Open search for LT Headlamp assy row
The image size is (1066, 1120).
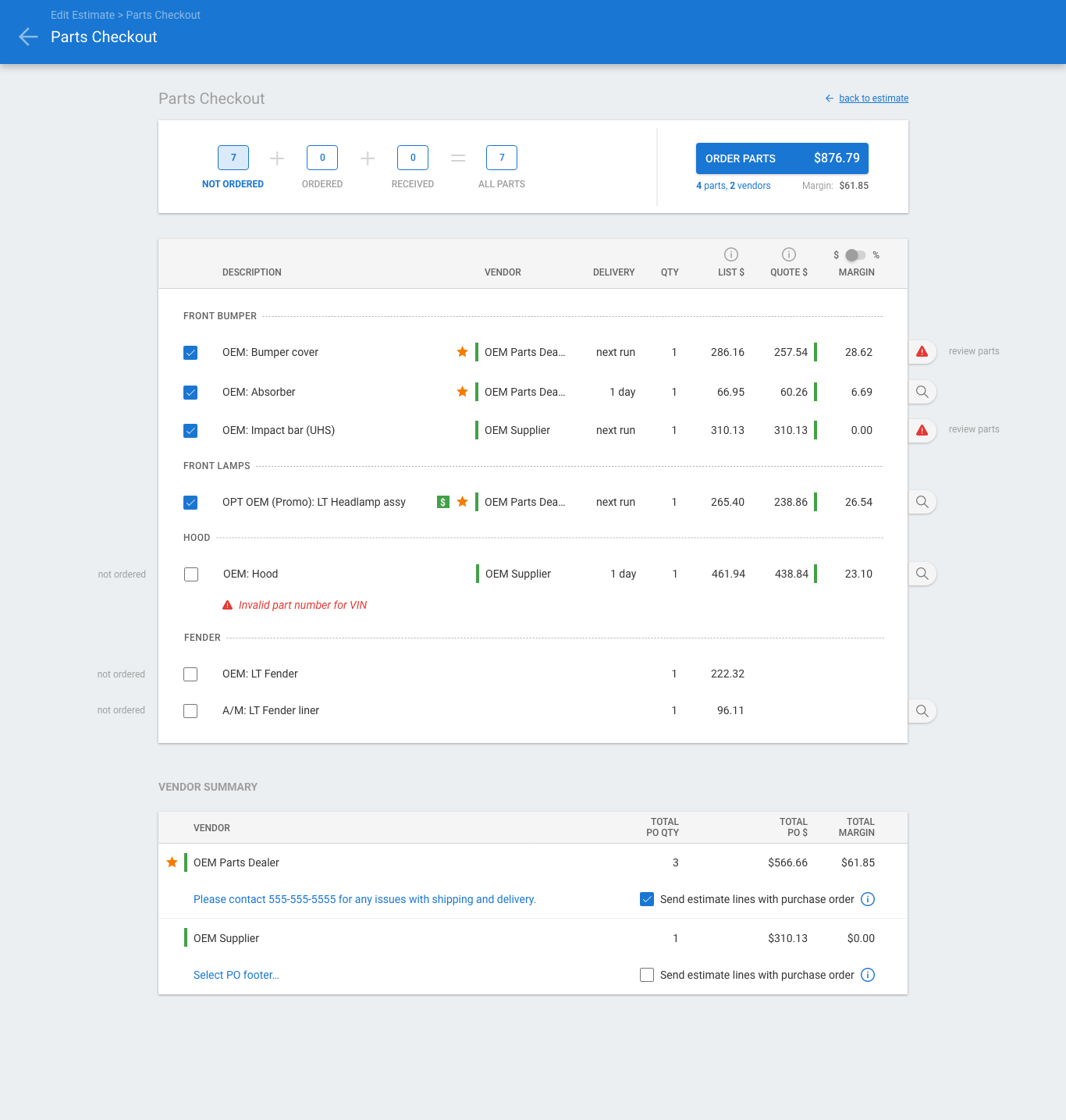click(x=922, y=502)
